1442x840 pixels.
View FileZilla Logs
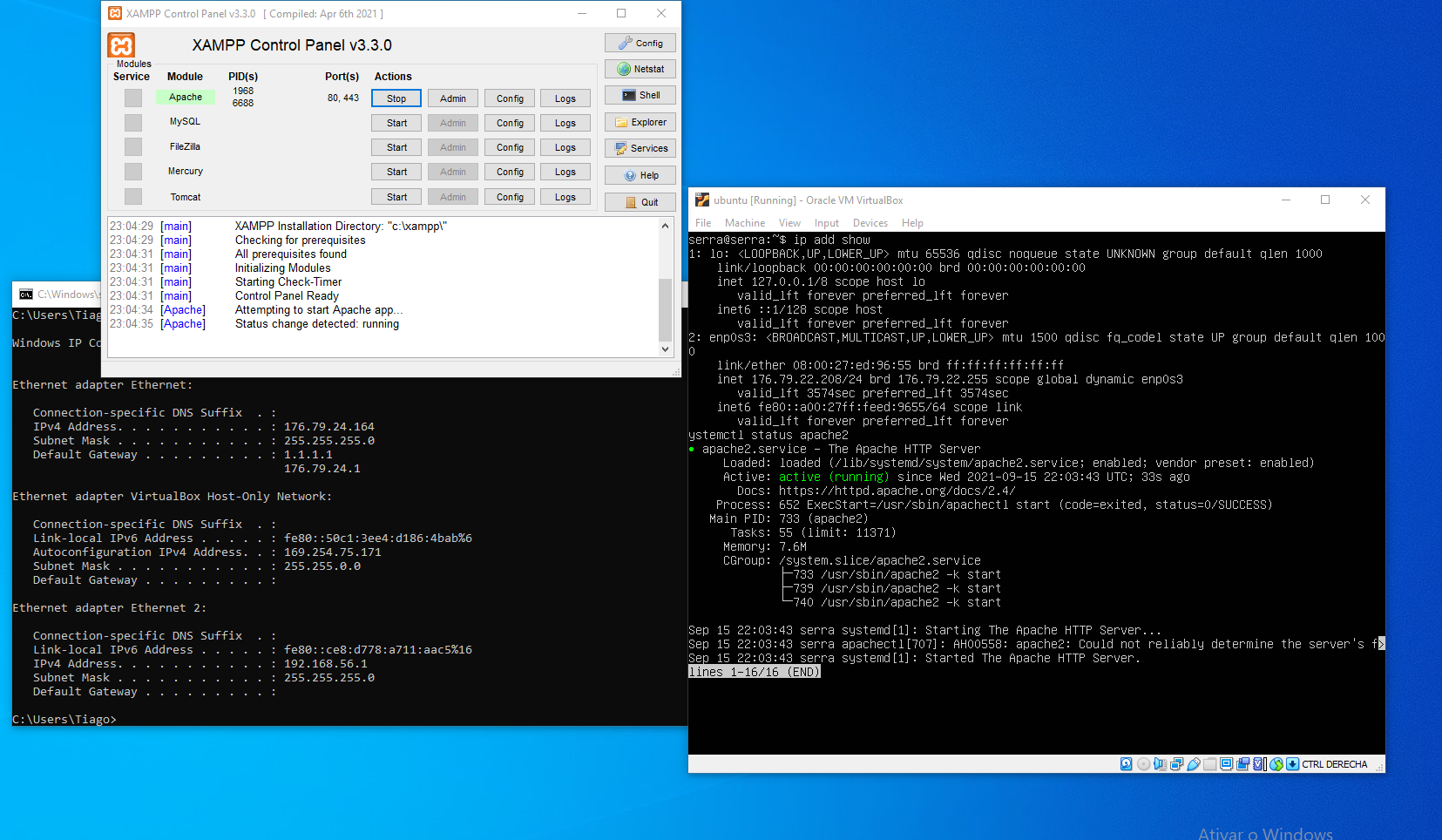click(565, 147)
